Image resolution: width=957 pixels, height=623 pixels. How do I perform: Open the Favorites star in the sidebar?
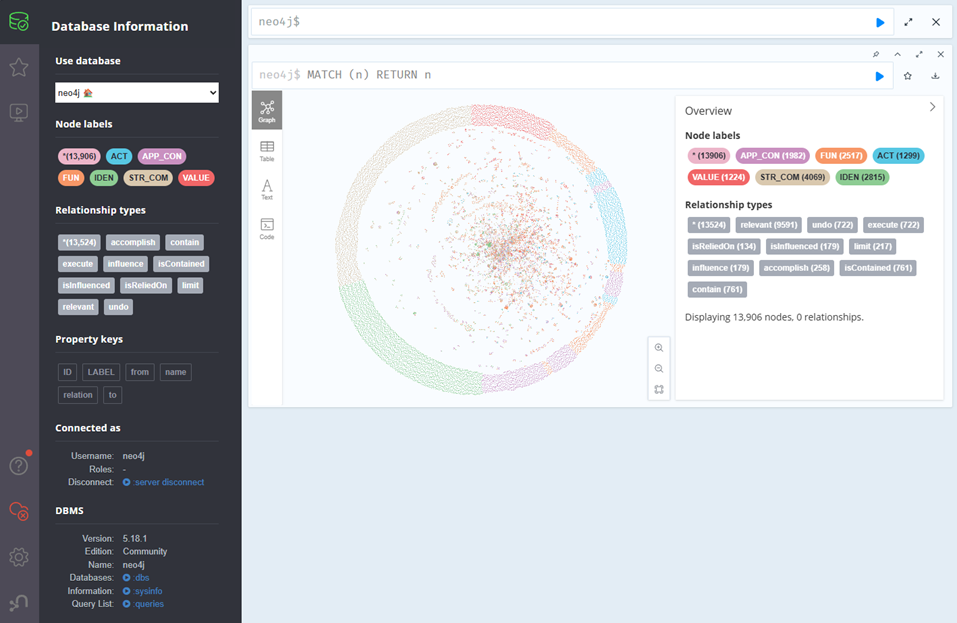[19, 67]
